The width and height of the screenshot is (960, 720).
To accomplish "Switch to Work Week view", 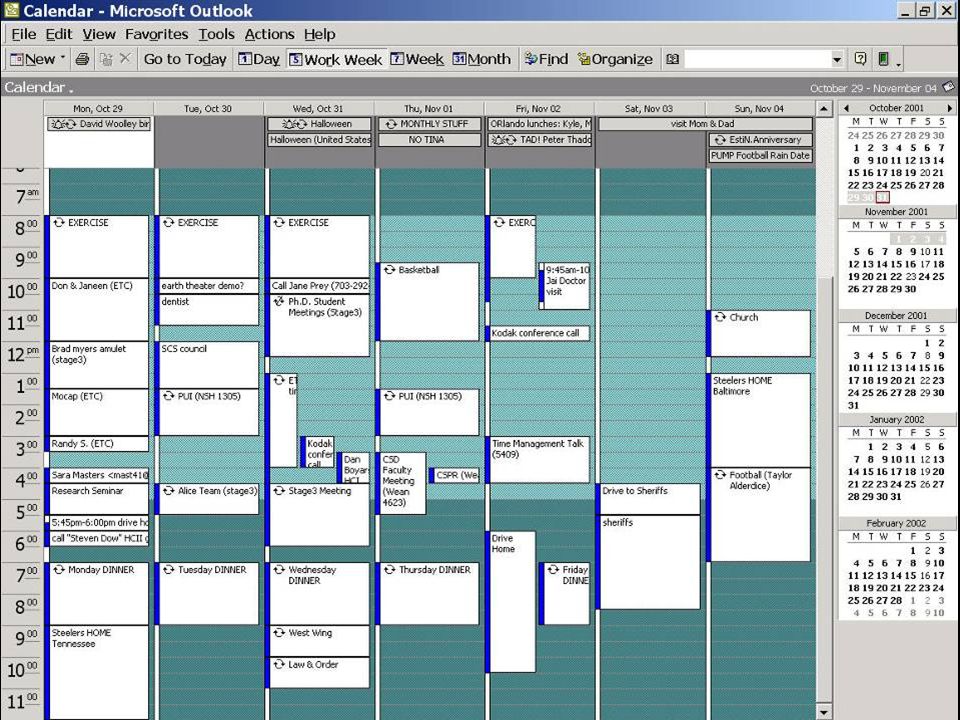I will tap(336, 59).
